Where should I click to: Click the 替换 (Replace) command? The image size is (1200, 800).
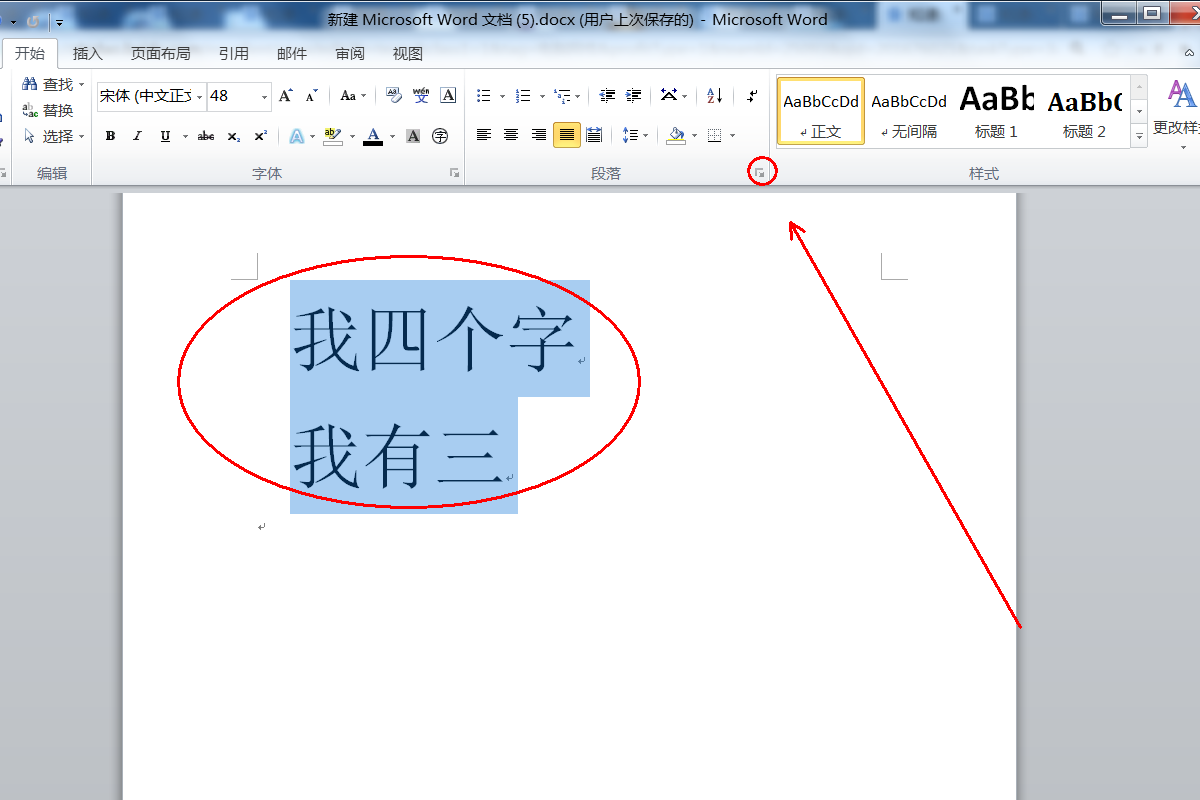click(x=56, y=110)
